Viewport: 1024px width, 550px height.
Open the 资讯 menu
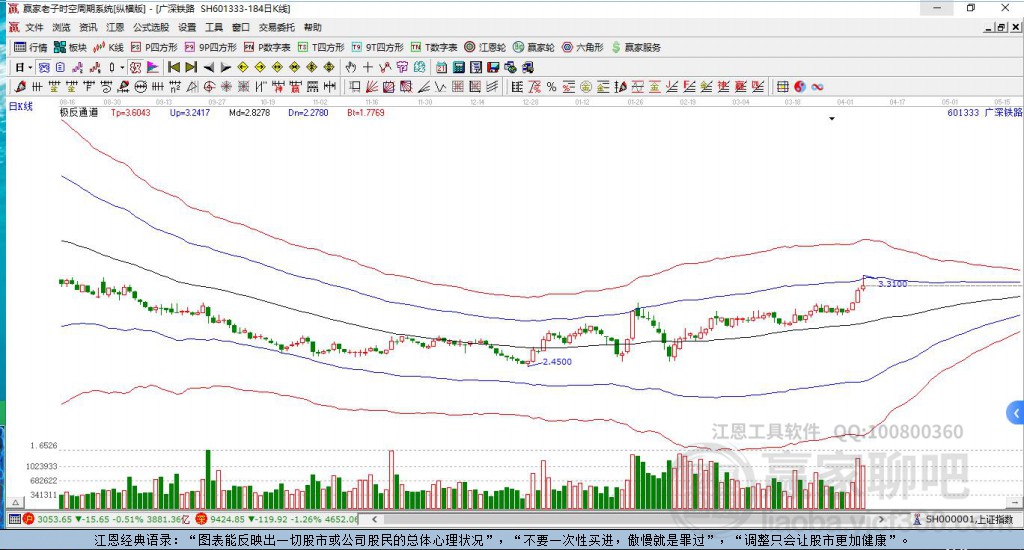88,27
